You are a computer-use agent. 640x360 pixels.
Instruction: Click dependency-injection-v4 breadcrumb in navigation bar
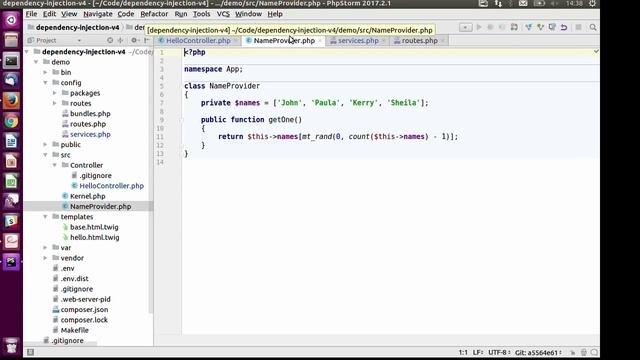pyautogui.click(x=77, y=27)
